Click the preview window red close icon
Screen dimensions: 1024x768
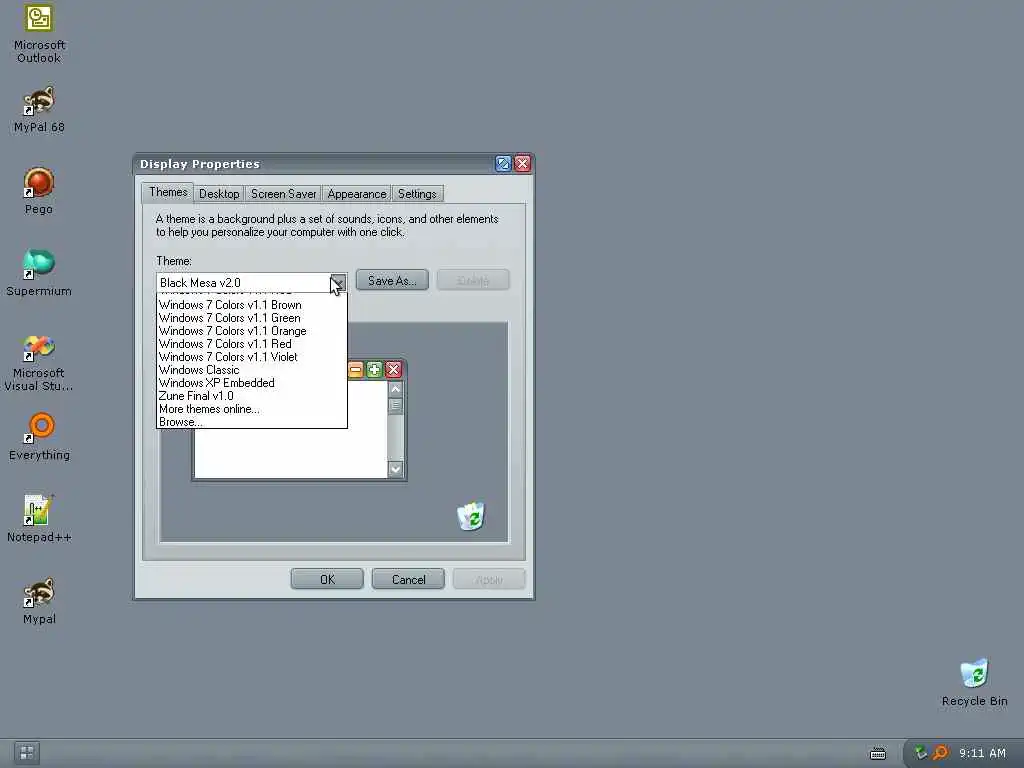393,370
